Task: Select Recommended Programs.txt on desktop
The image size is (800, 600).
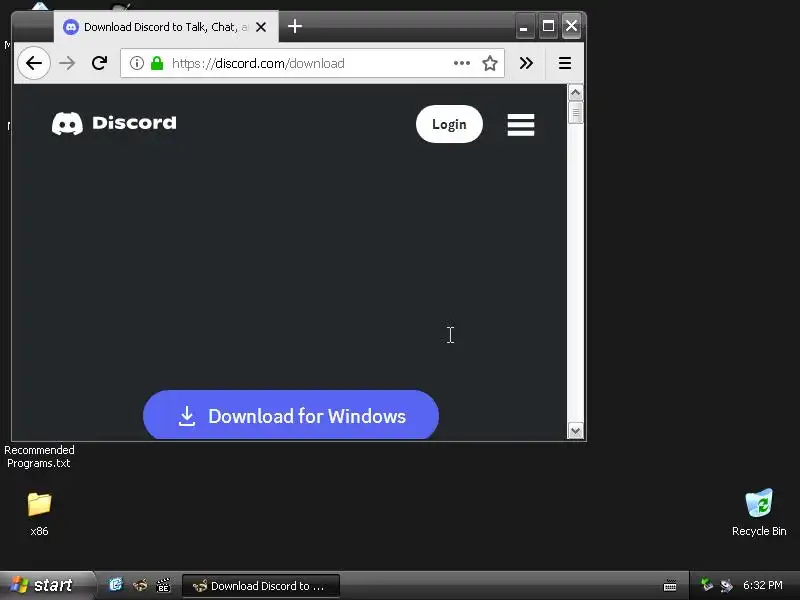Action: pyautogui.click(x=39, y=457)
